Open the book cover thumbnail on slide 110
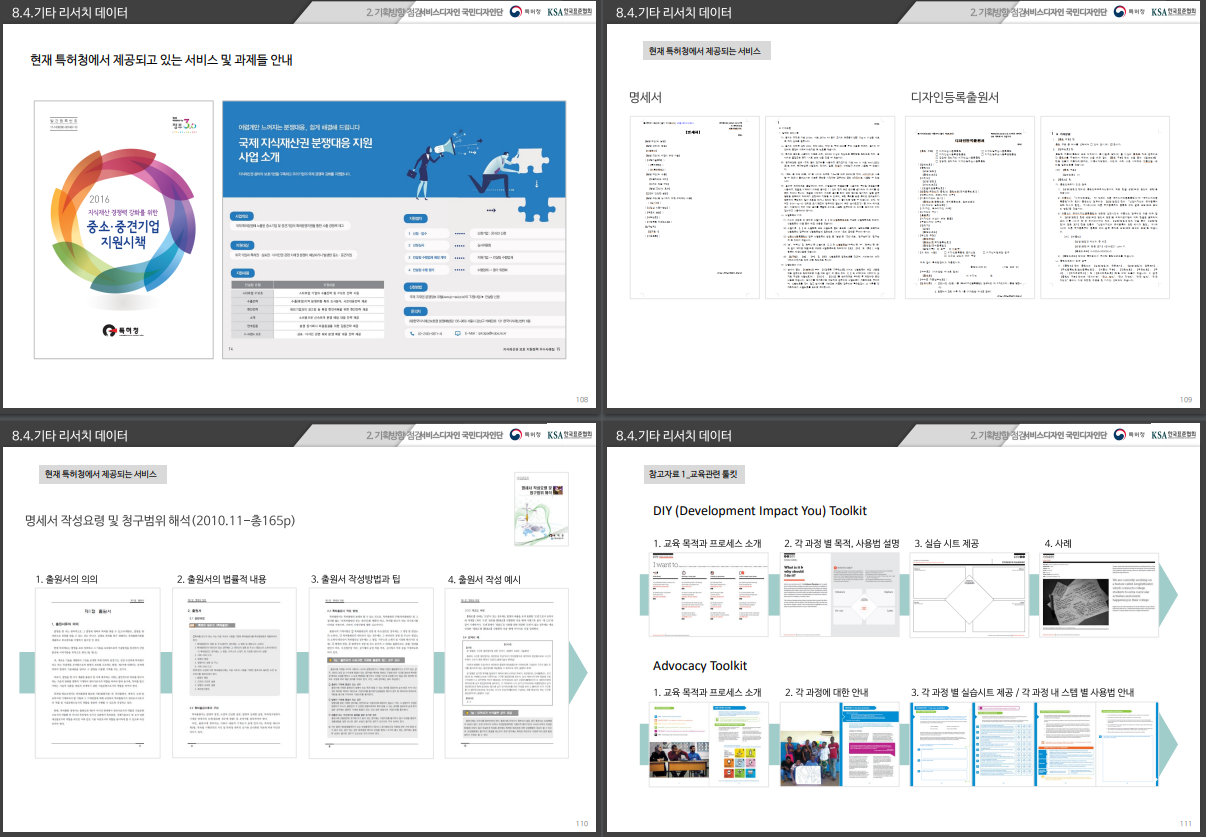 (540, 509)
